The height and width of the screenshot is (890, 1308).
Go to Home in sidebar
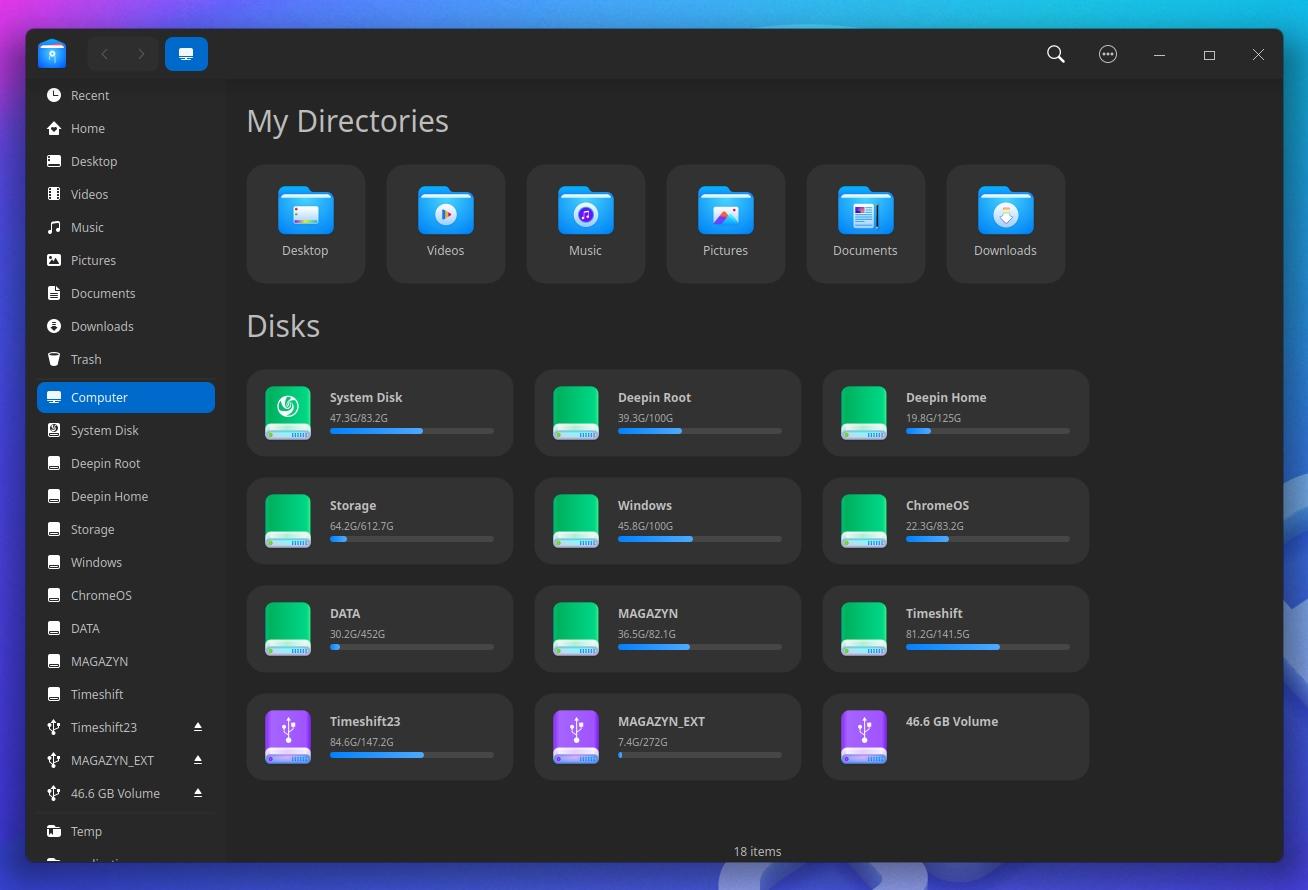pos(126,128)
